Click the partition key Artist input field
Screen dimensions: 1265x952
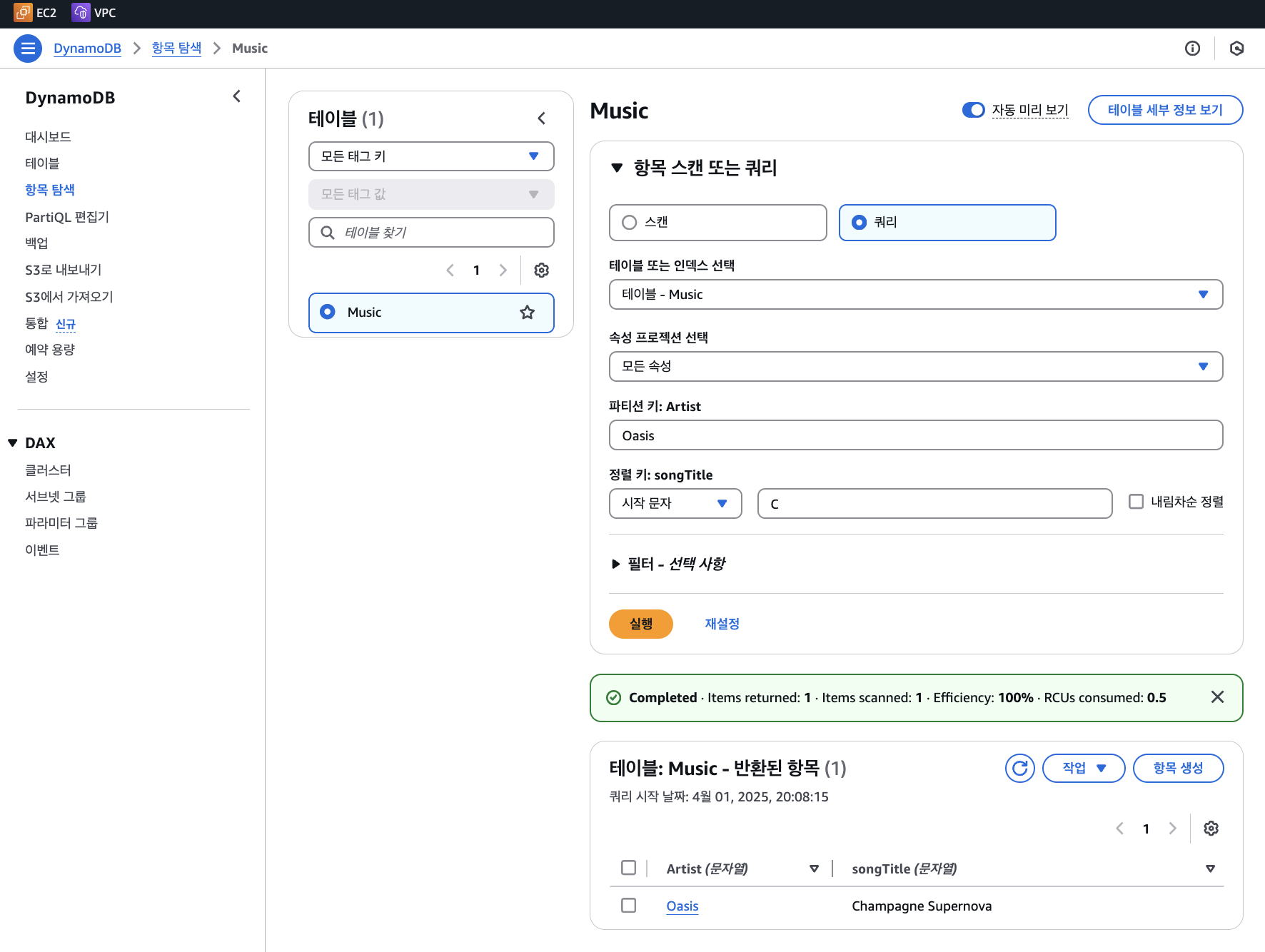[x=916, y=435]
